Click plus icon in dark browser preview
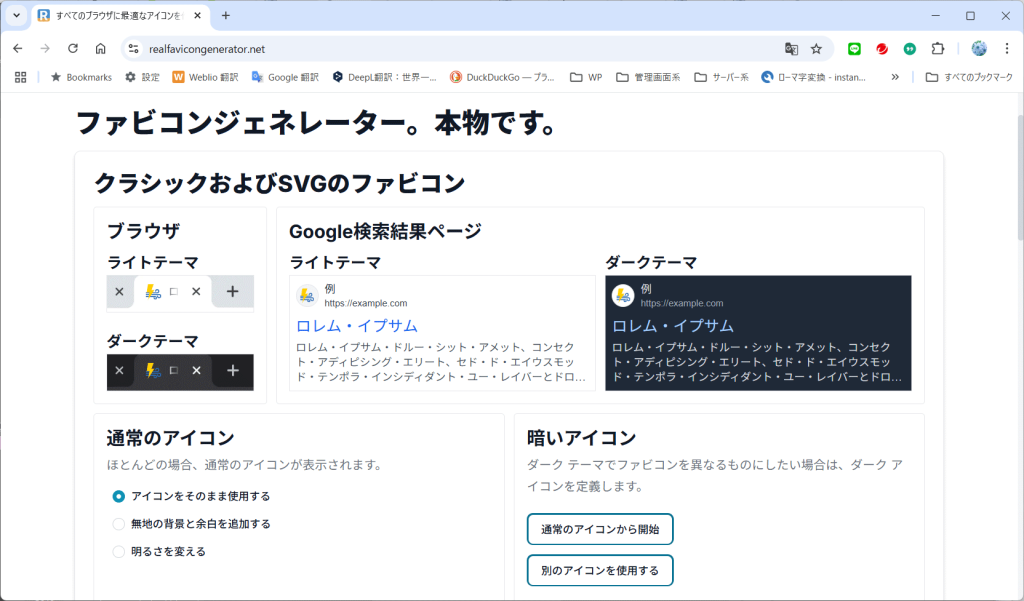1024x601 pixels. [x=232, y=370]
